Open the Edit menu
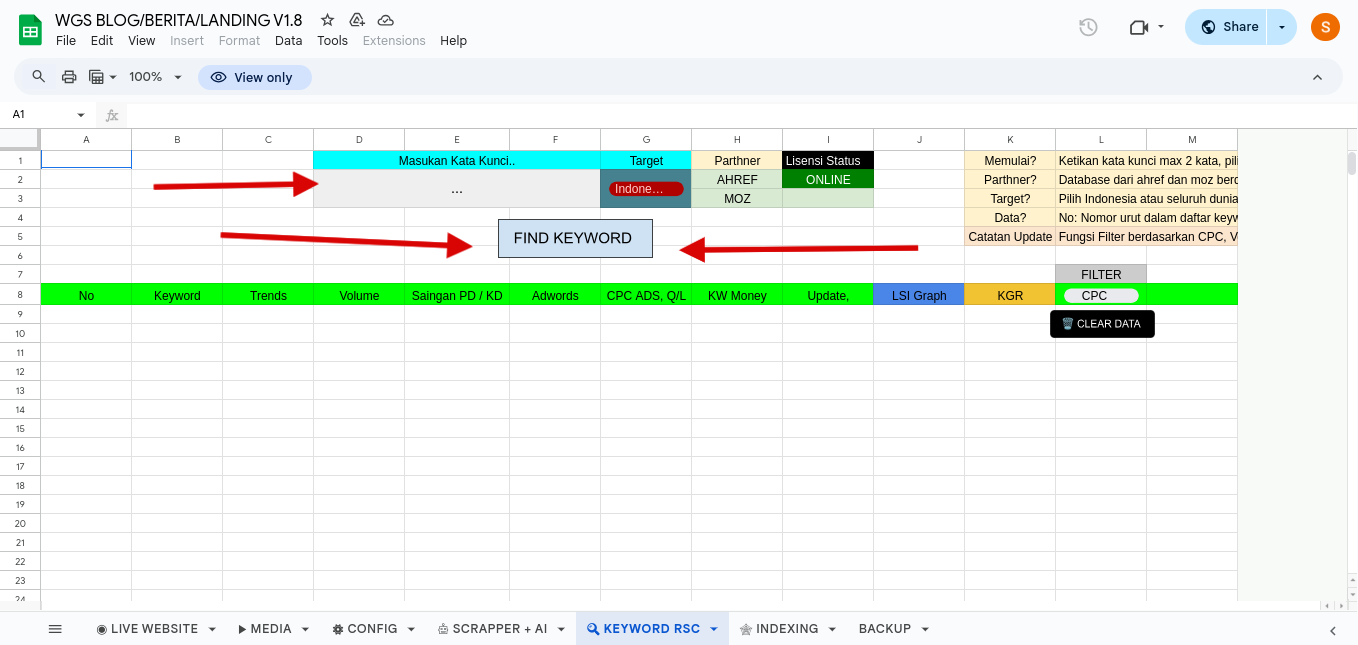Image resolution: width=1358 pixels, height=645 pixels. pos(102,41)
